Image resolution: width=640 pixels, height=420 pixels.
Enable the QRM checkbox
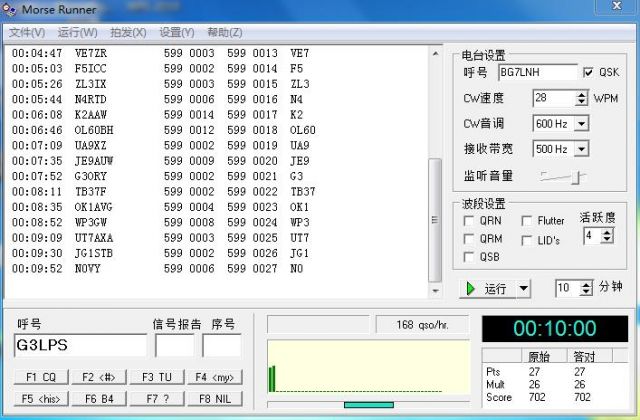469,239
